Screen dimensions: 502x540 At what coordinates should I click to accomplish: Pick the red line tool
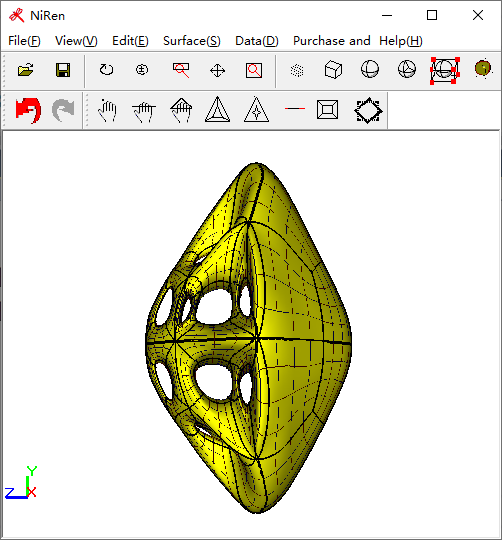tap(295, 108)
